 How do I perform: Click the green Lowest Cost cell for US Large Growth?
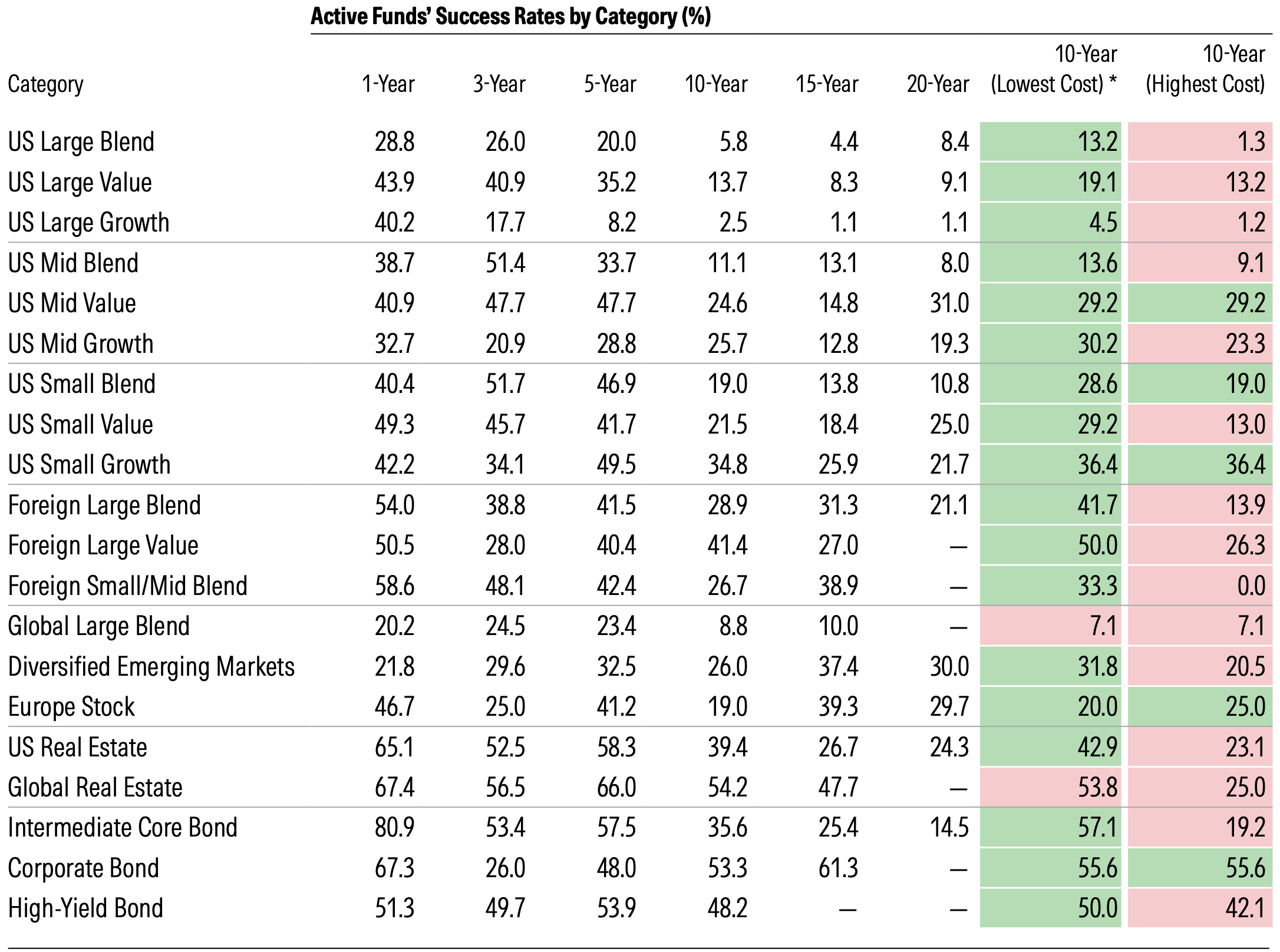point(1051,223)
